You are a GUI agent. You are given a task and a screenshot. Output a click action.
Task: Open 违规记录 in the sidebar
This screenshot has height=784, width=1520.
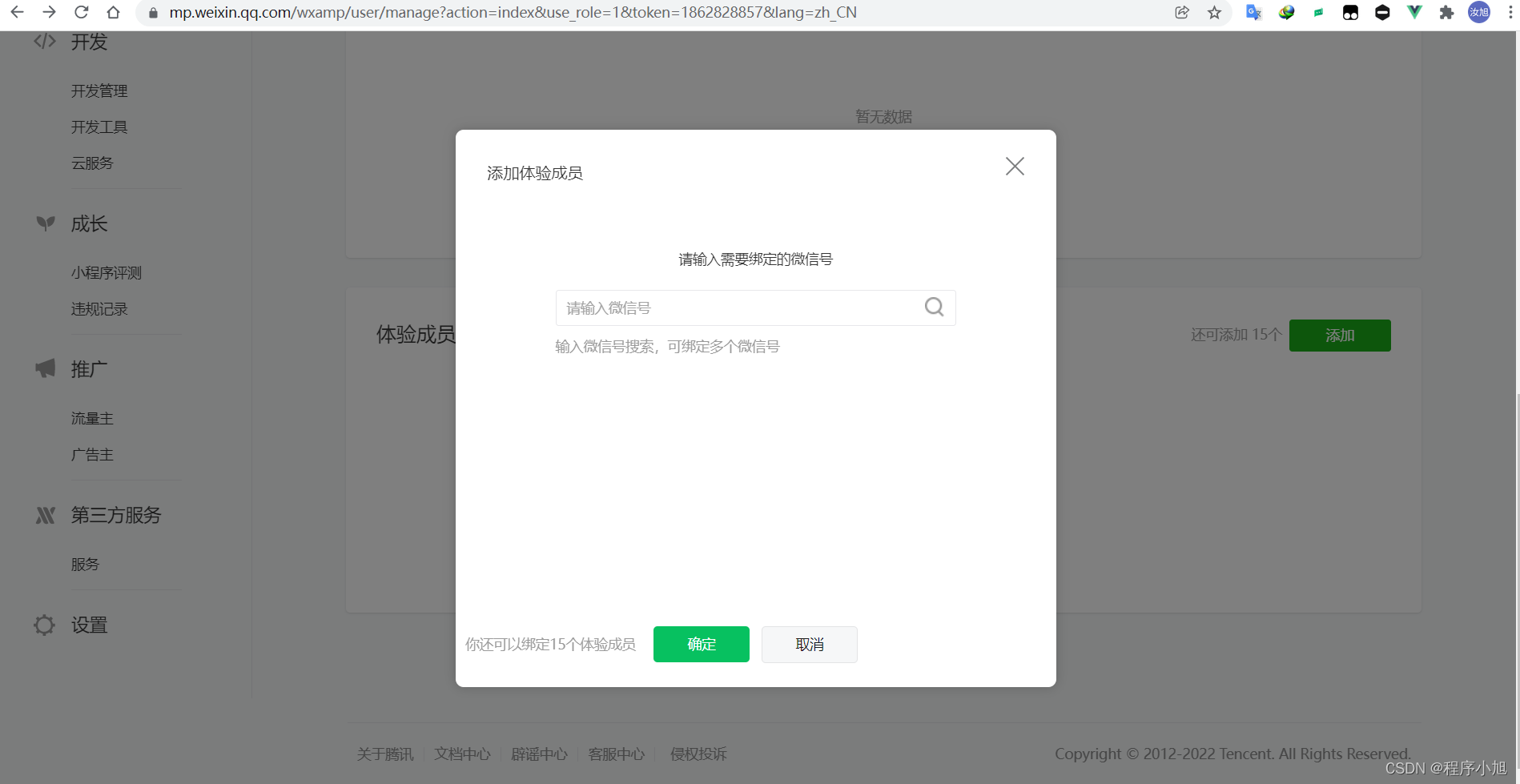coord(99,309)
